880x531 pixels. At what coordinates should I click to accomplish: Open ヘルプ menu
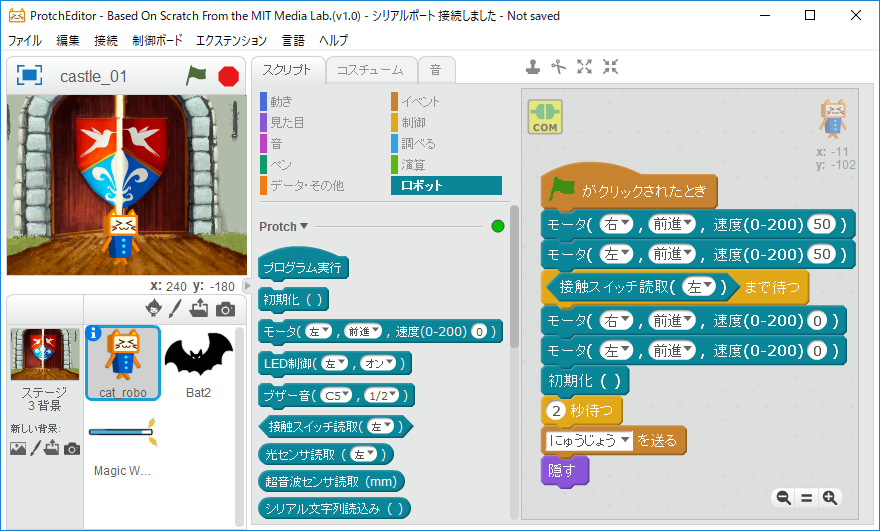(x=333, y=40)
